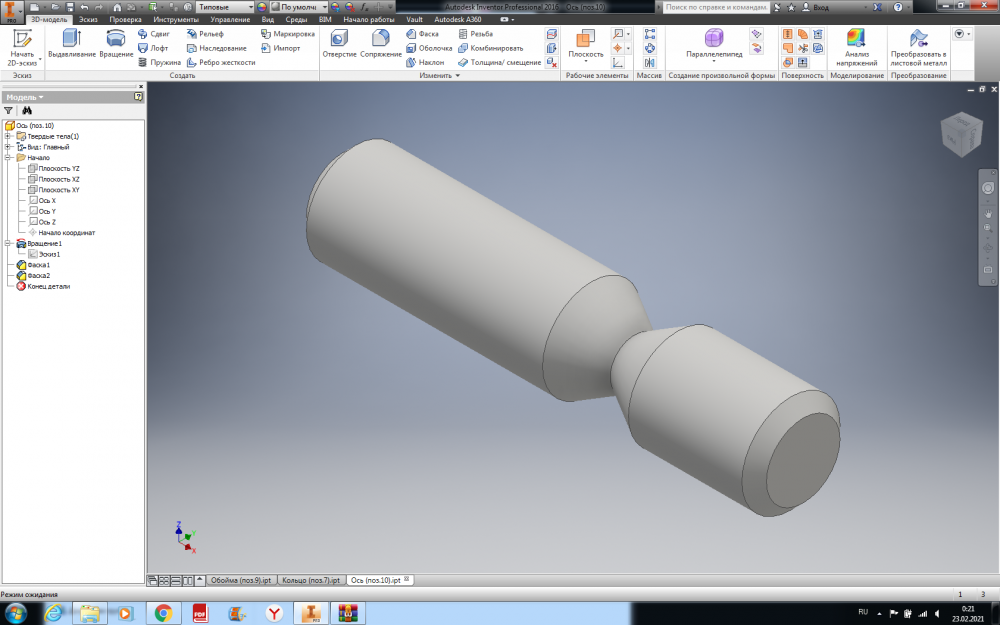
Task: Open the filter icon in Модель panel
Action: click(x=9, y=111)
